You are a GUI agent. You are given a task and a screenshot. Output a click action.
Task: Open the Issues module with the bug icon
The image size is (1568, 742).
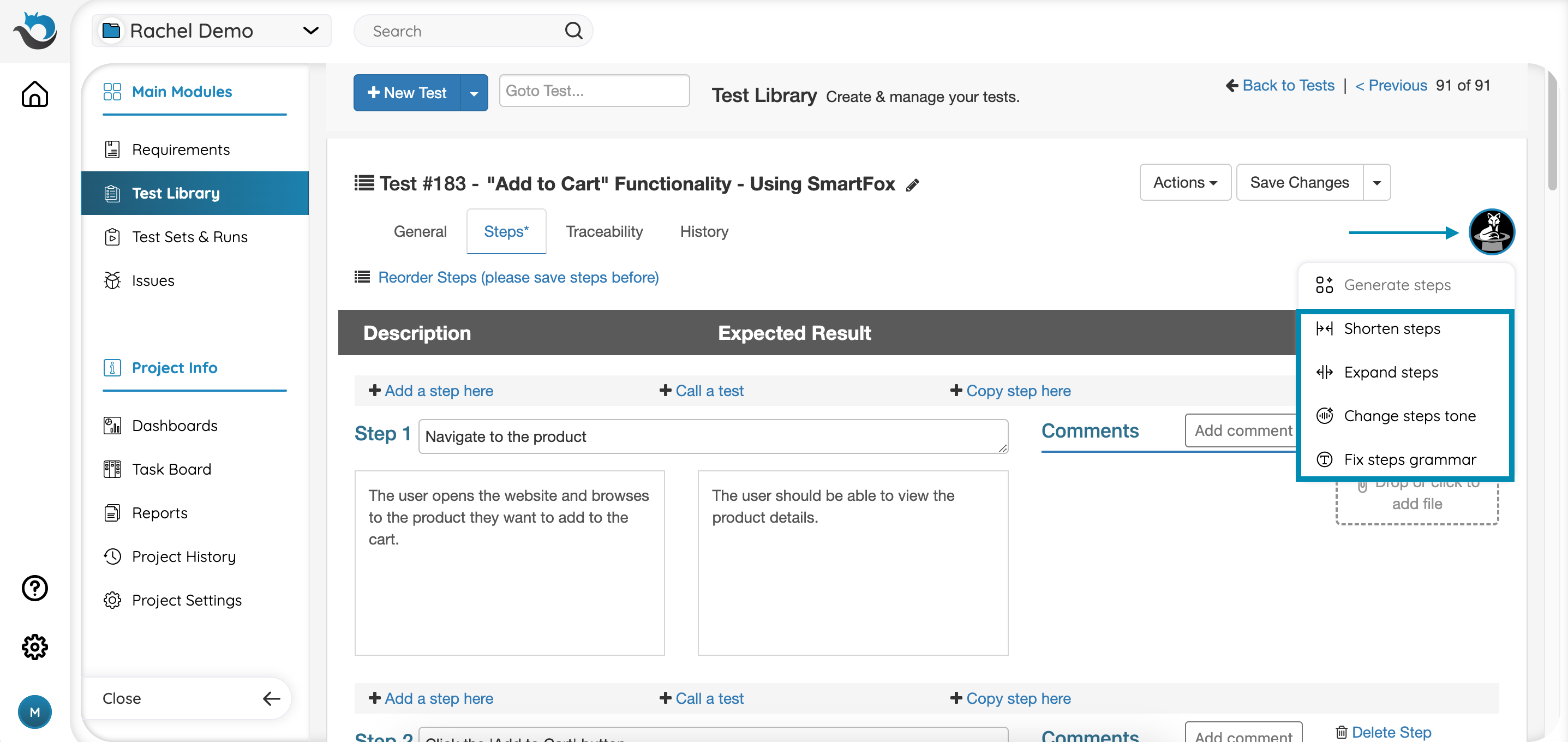(x=152, y=280)
